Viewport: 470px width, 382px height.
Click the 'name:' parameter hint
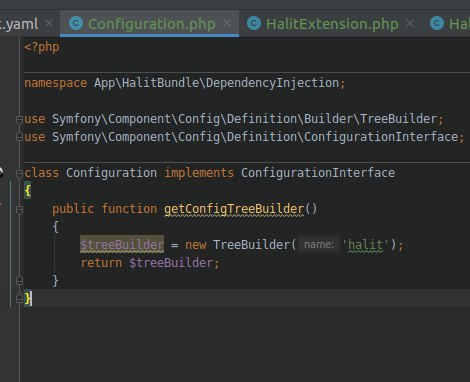pos(319,245)
